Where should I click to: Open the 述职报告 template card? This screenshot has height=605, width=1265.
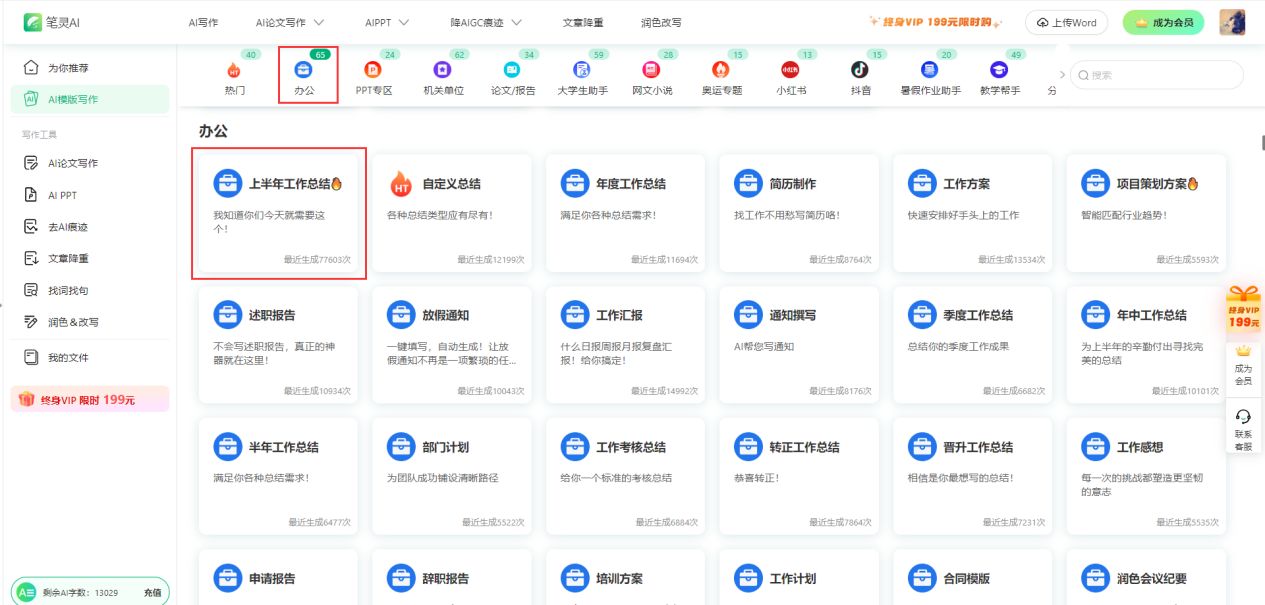[279, 345]
